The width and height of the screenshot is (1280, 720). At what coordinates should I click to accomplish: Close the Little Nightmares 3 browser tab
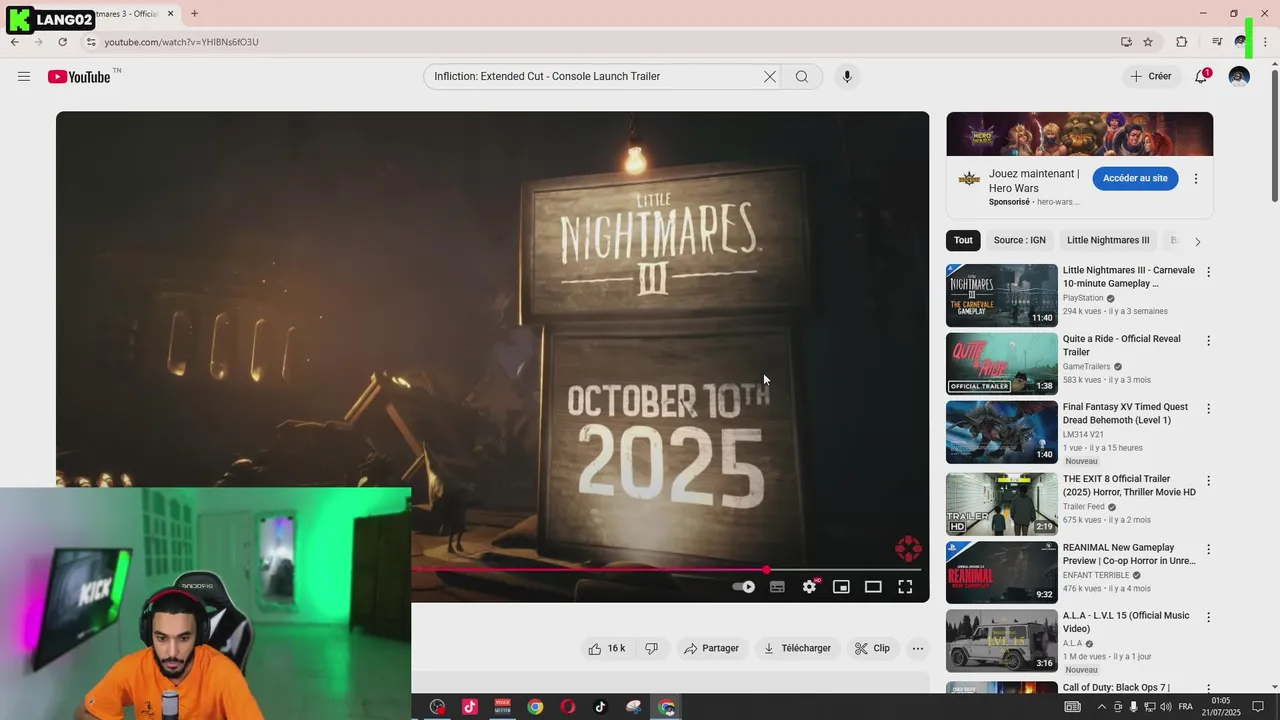pyautogui.click(x=171, y=14)
